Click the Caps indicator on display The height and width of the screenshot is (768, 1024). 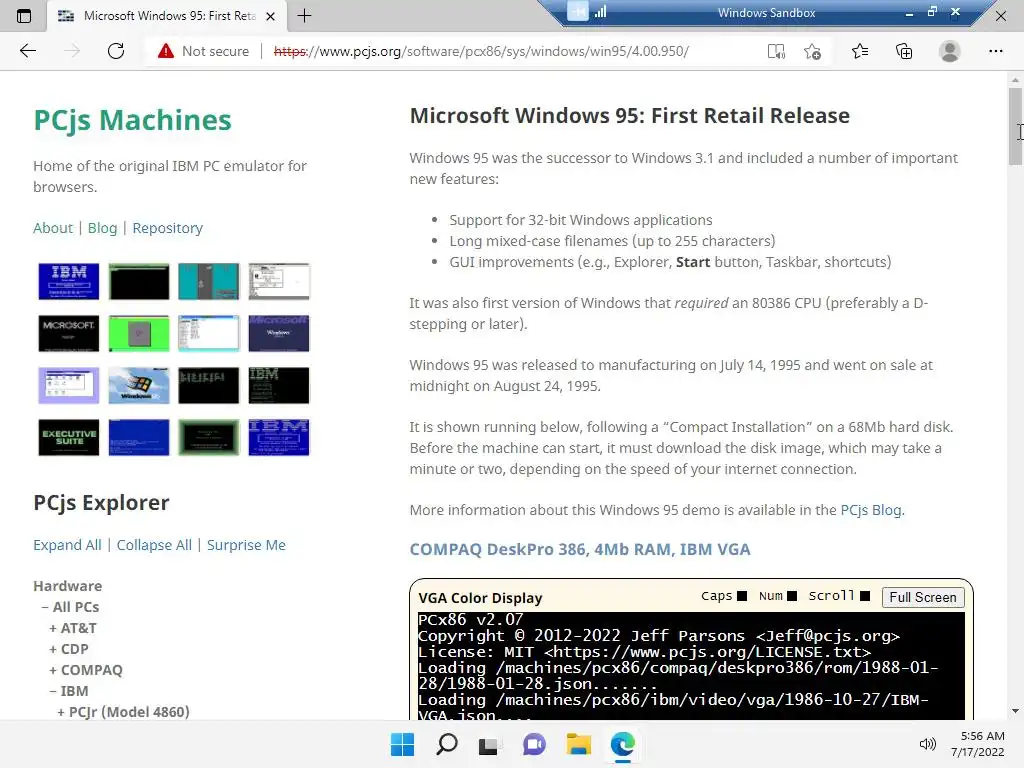click(x=724, y=596)
